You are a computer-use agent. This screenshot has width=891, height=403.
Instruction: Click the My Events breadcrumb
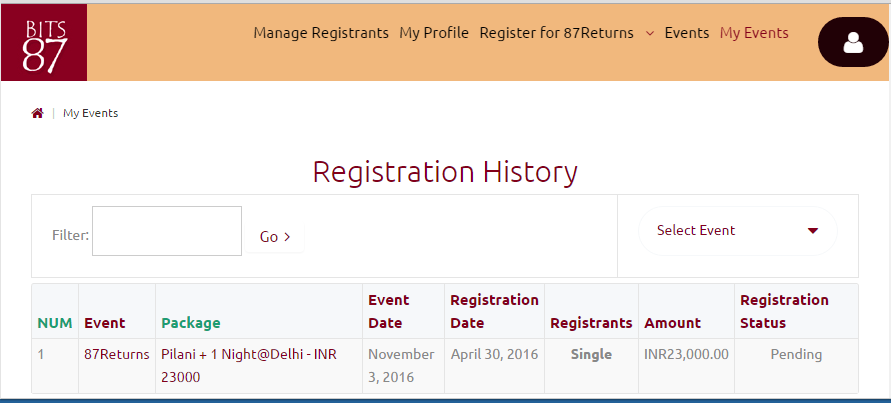(90, 113)
